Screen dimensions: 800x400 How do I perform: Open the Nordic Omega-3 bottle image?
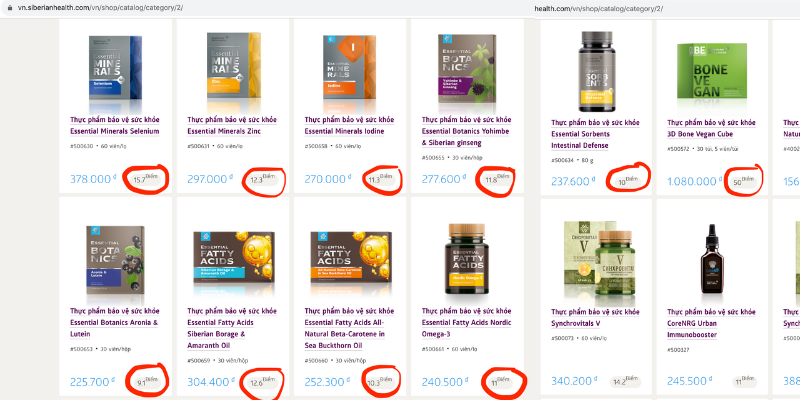[x=467, y=259]
